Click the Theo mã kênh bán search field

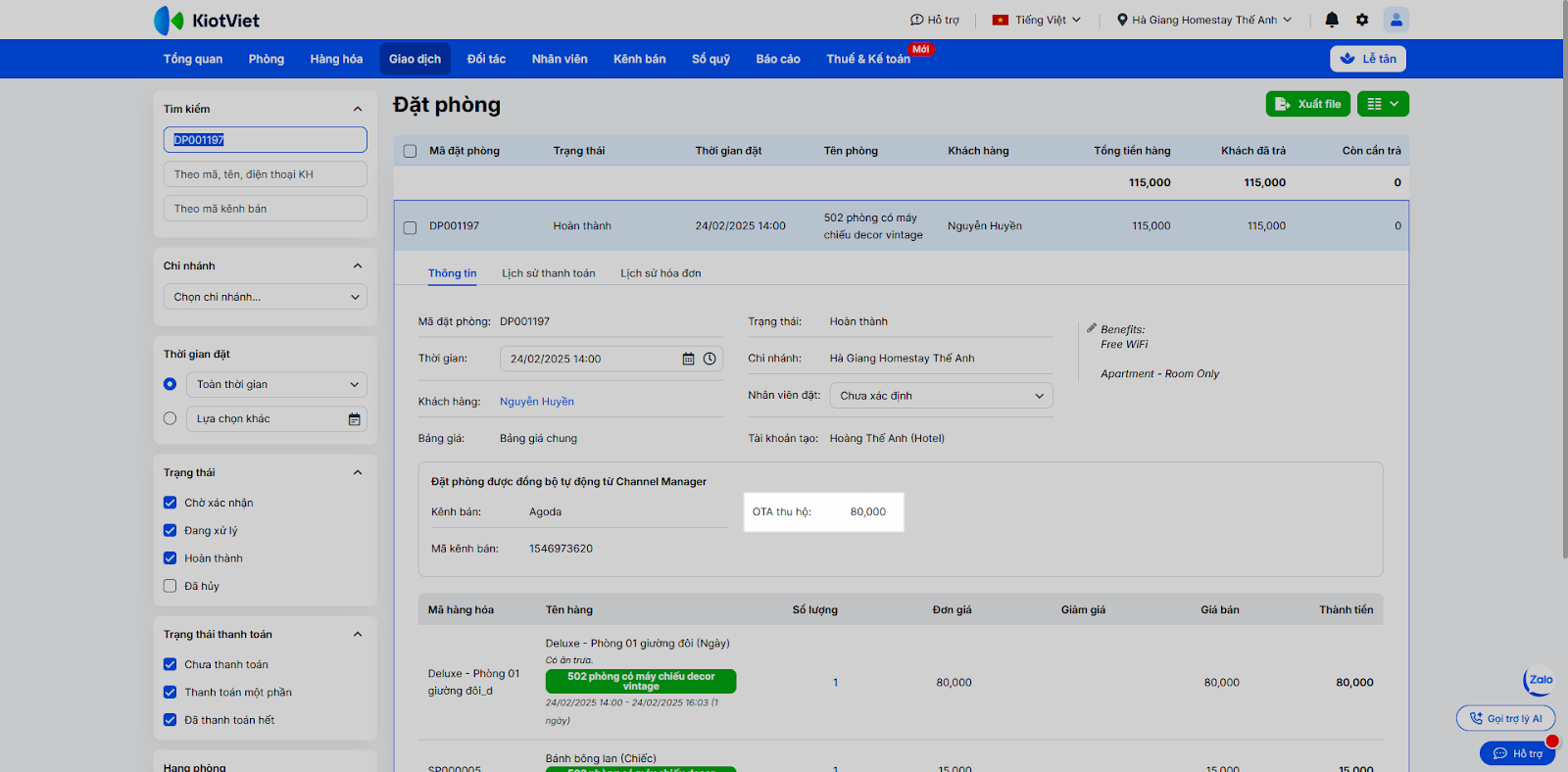(265, 209)
